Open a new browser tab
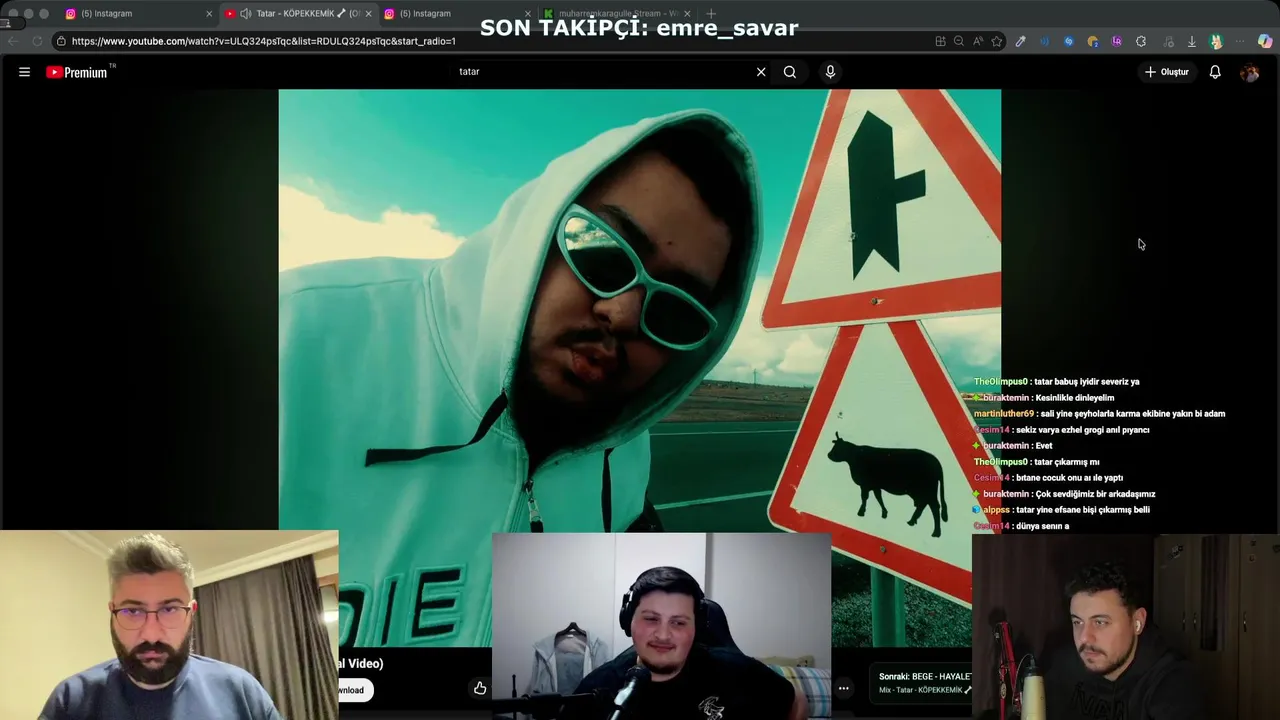This screenshot has width=1280, height=720. click(x=711, y=14)
